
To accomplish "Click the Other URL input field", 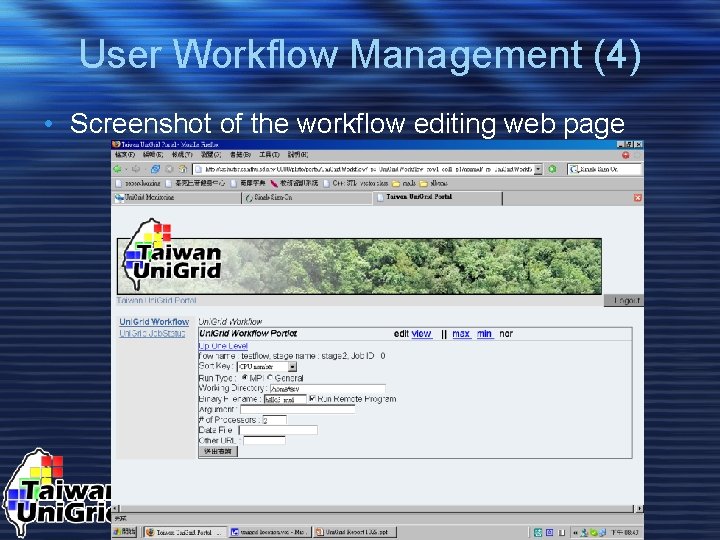I will pyautogui.click(x=264, y=441).
